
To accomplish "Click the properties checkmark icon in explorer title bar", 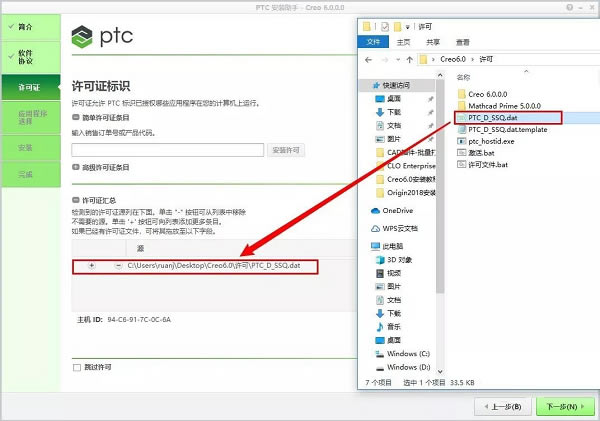I will 385,27.
